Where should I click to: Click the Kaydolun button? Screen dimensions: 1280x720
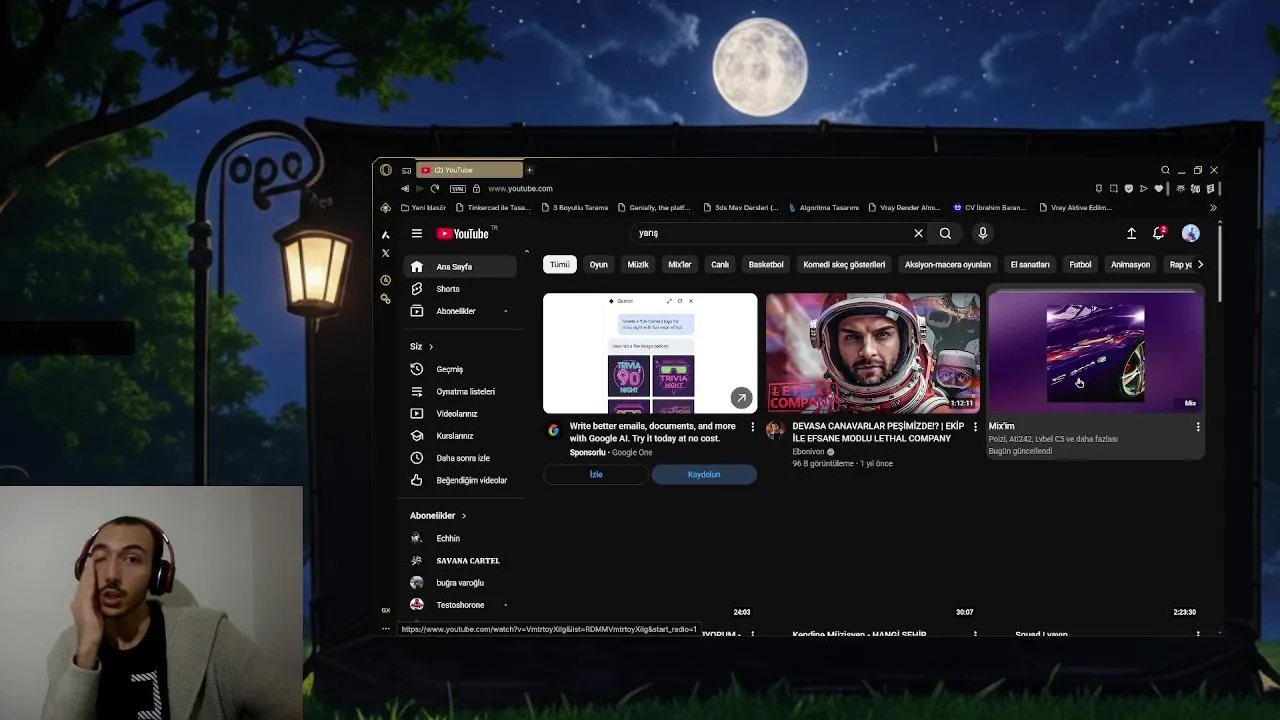click(704, 474)
